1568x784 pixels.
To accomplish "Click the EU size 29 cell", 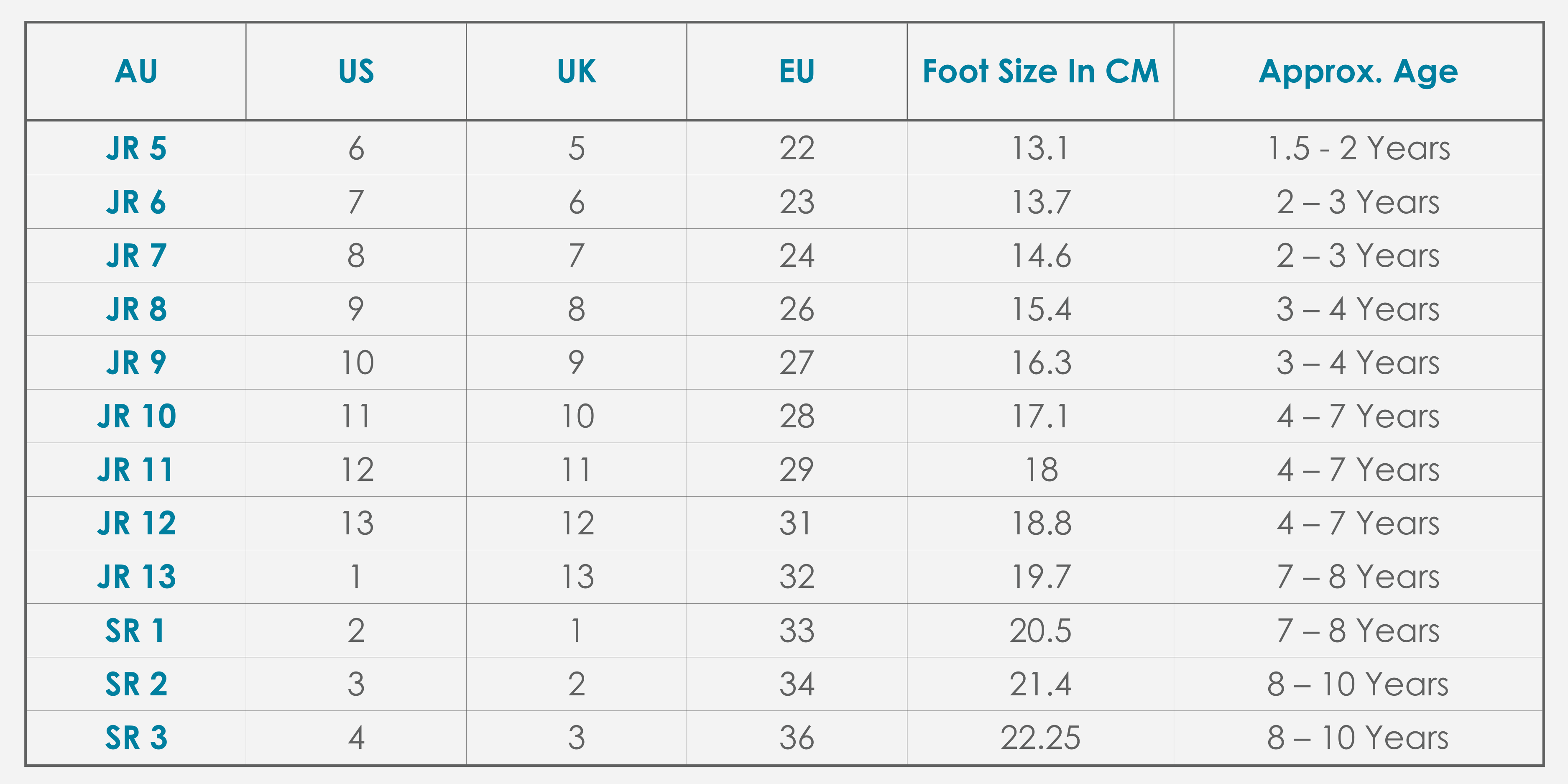I will point(797,470).
